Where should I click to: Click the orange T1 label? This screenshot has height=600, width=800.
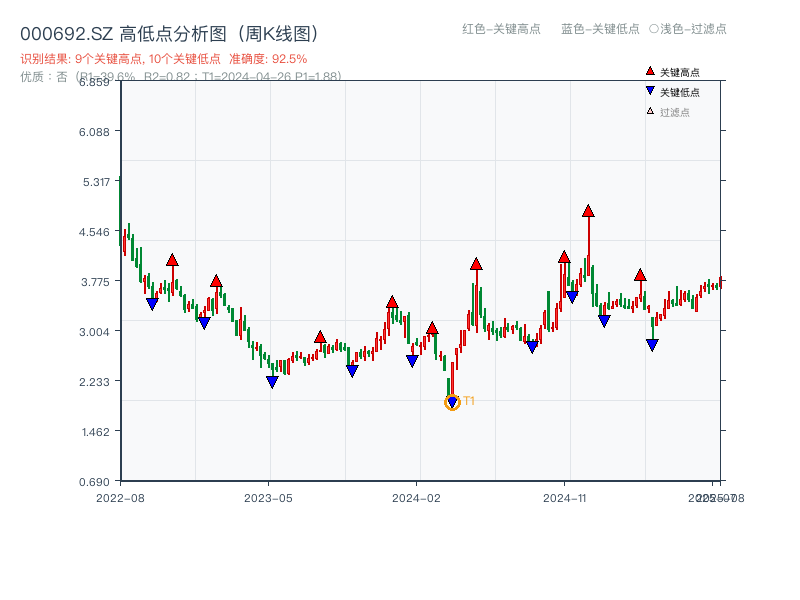click(x=469, y=401)
